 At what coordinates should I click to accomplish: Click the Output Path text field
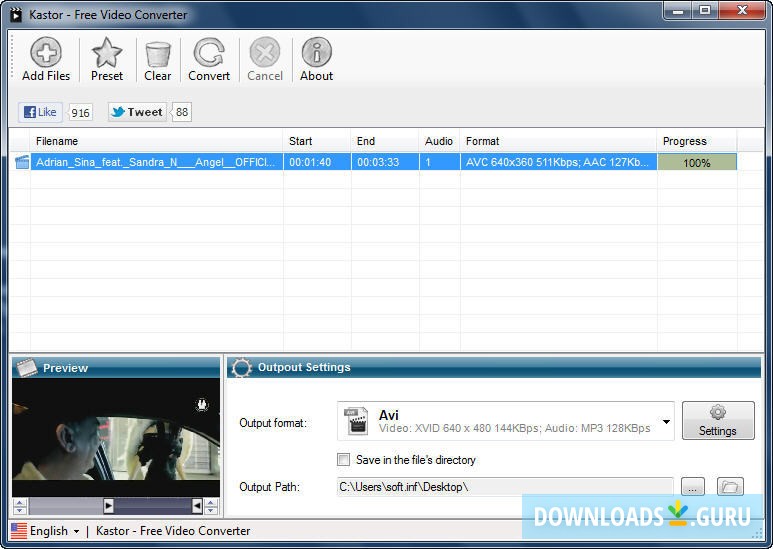(x=505, y=487)
